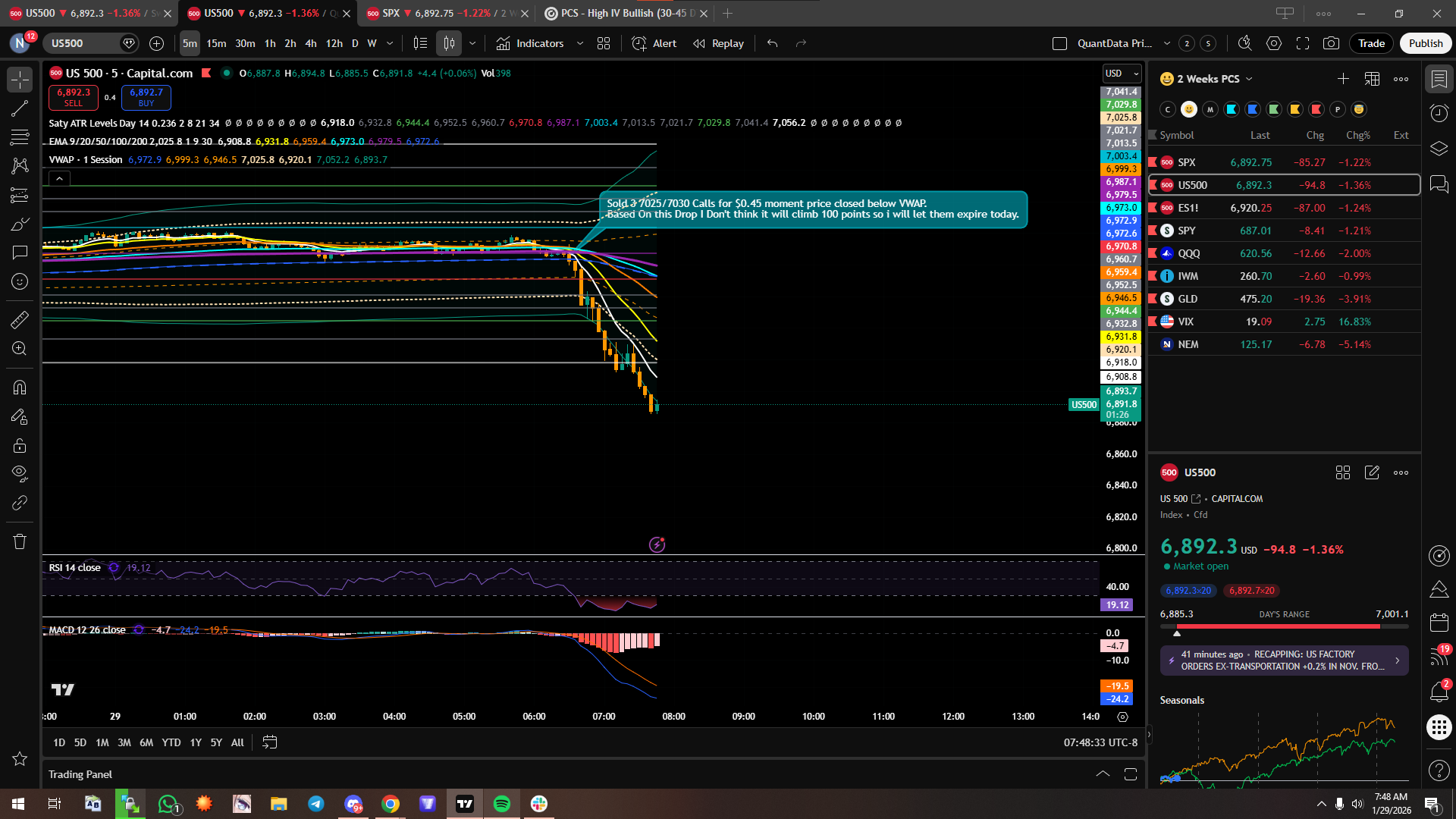Image resolution: width=1456 pixels, height=819 pixels.
Task: Toggle hide all drawings eye icon
Action: coord(20,474)
